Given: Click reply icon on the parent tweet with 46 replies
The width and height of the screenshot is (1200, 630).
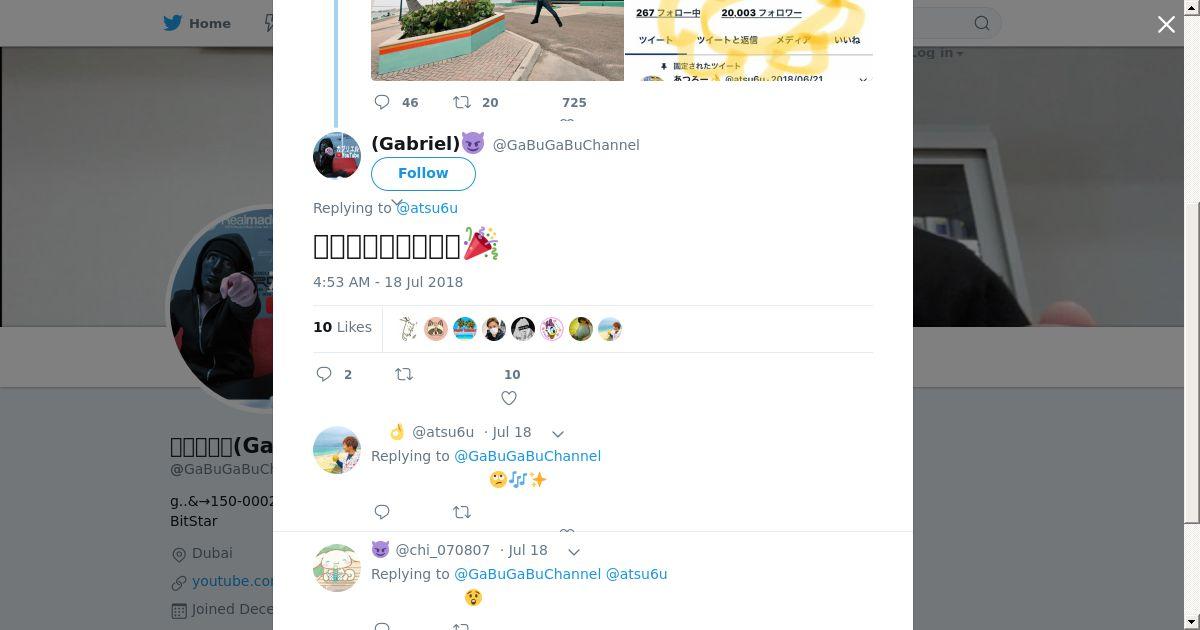Looking at the screenshot, I should (382, 102).
